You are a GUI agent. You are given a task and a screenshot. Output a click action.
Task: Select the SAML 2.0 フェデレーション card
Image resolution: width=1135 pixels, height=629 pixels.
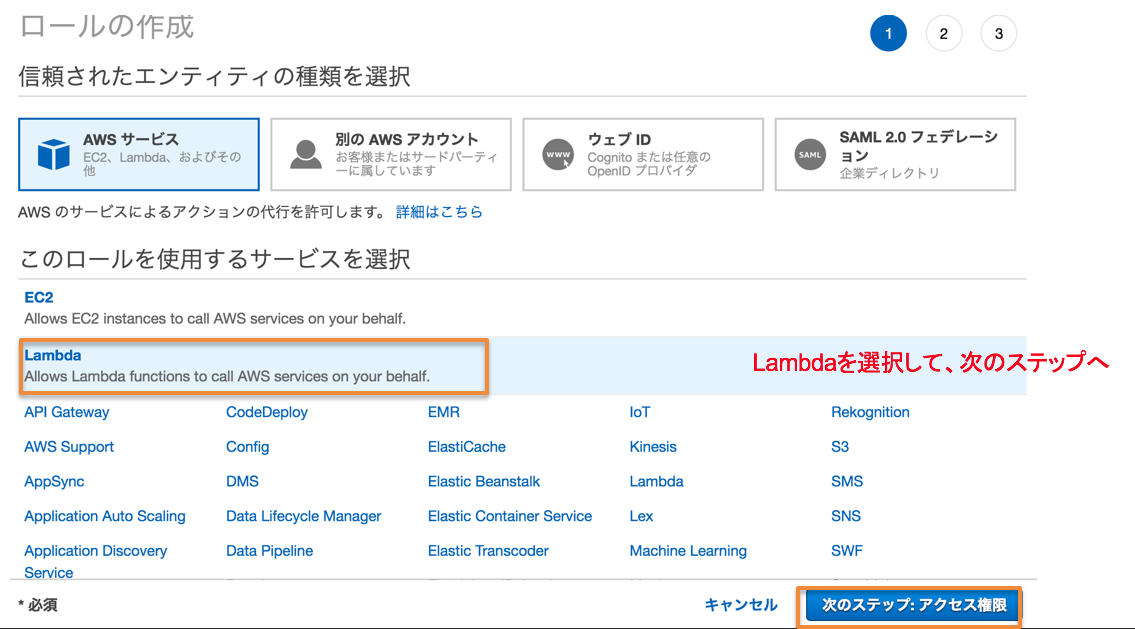(x=895, y=154)
